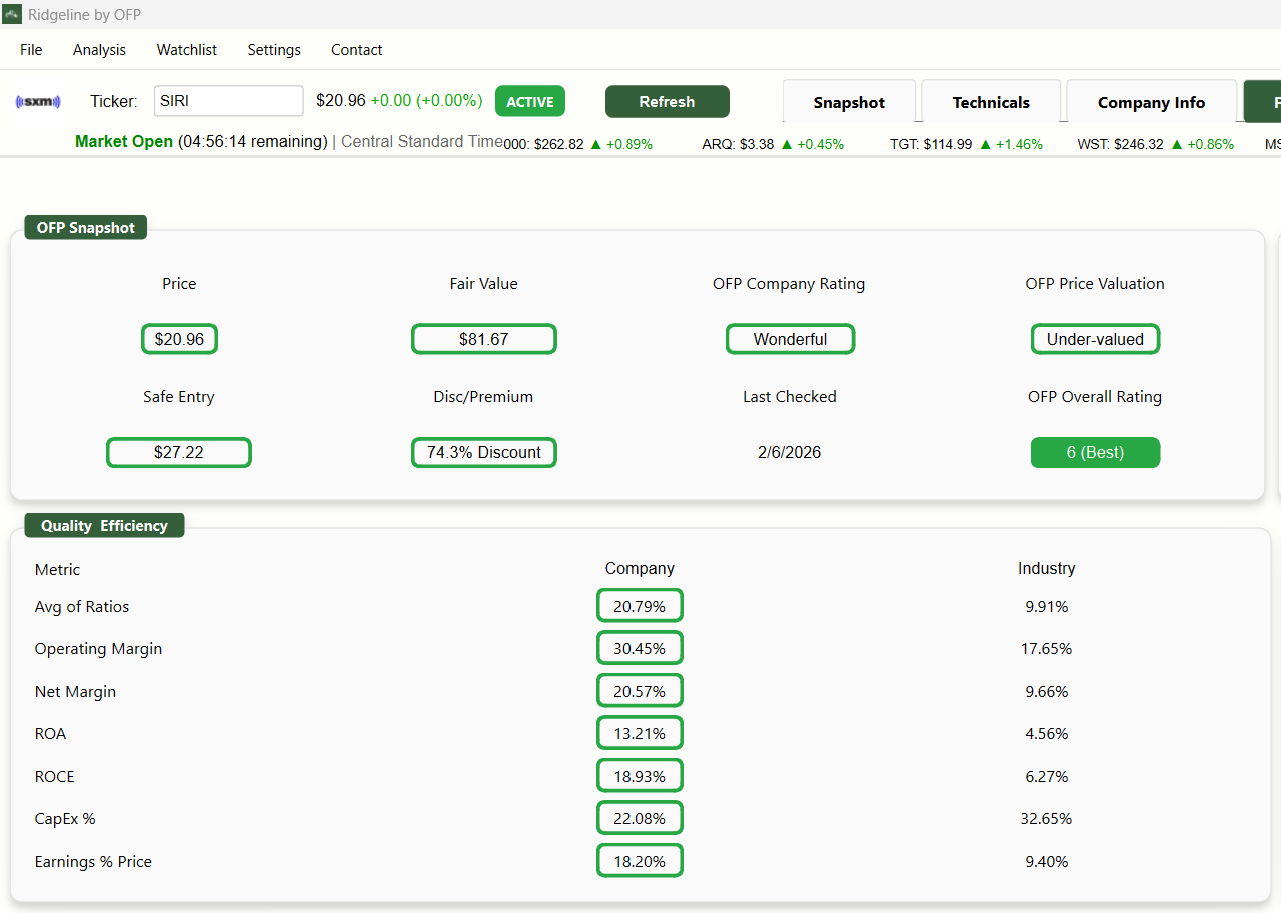Click the Operating Margin row label
1281x913 pixels.
(98, 649)
